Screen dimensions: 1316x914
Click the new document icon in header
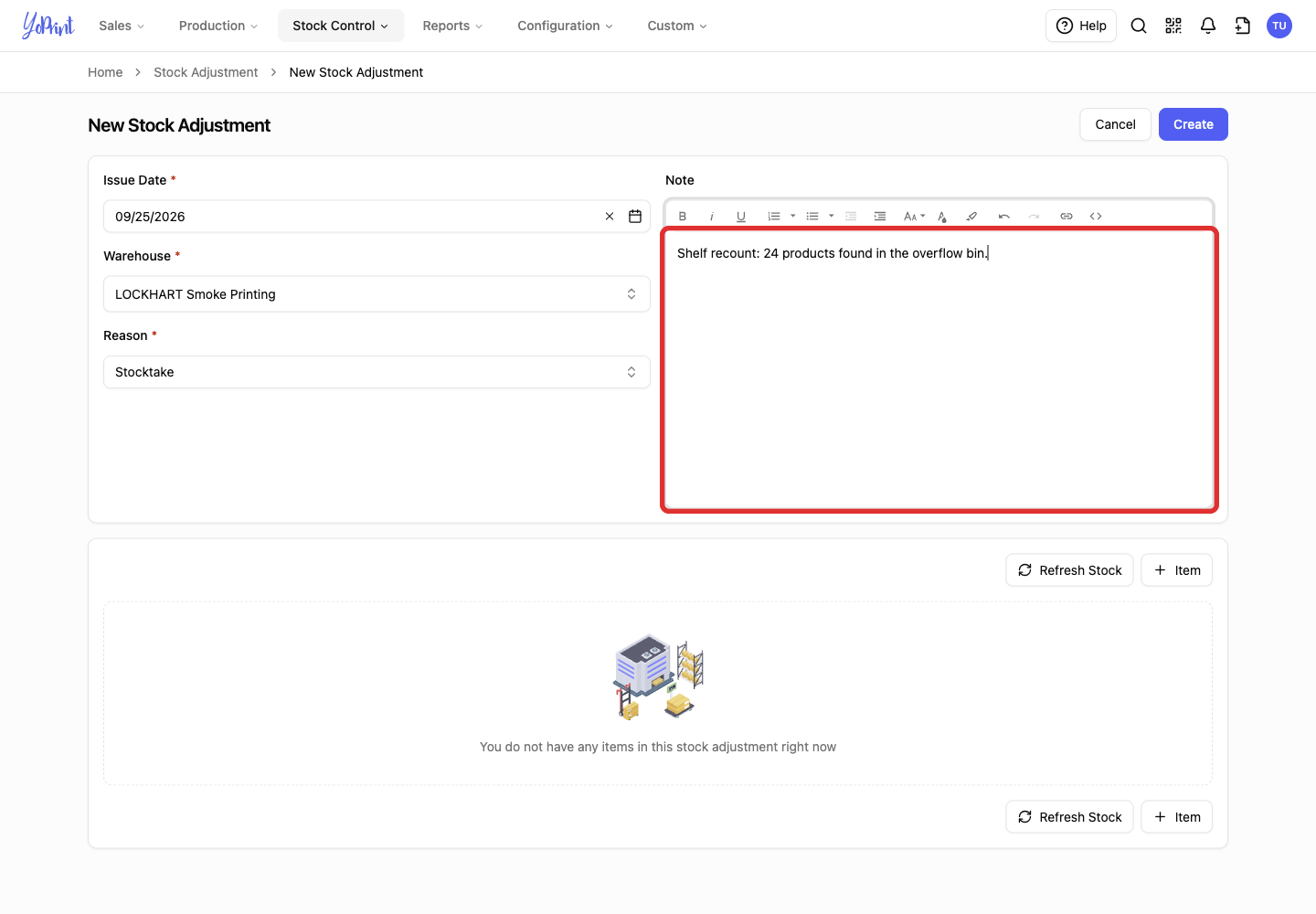click(1243, 26)
